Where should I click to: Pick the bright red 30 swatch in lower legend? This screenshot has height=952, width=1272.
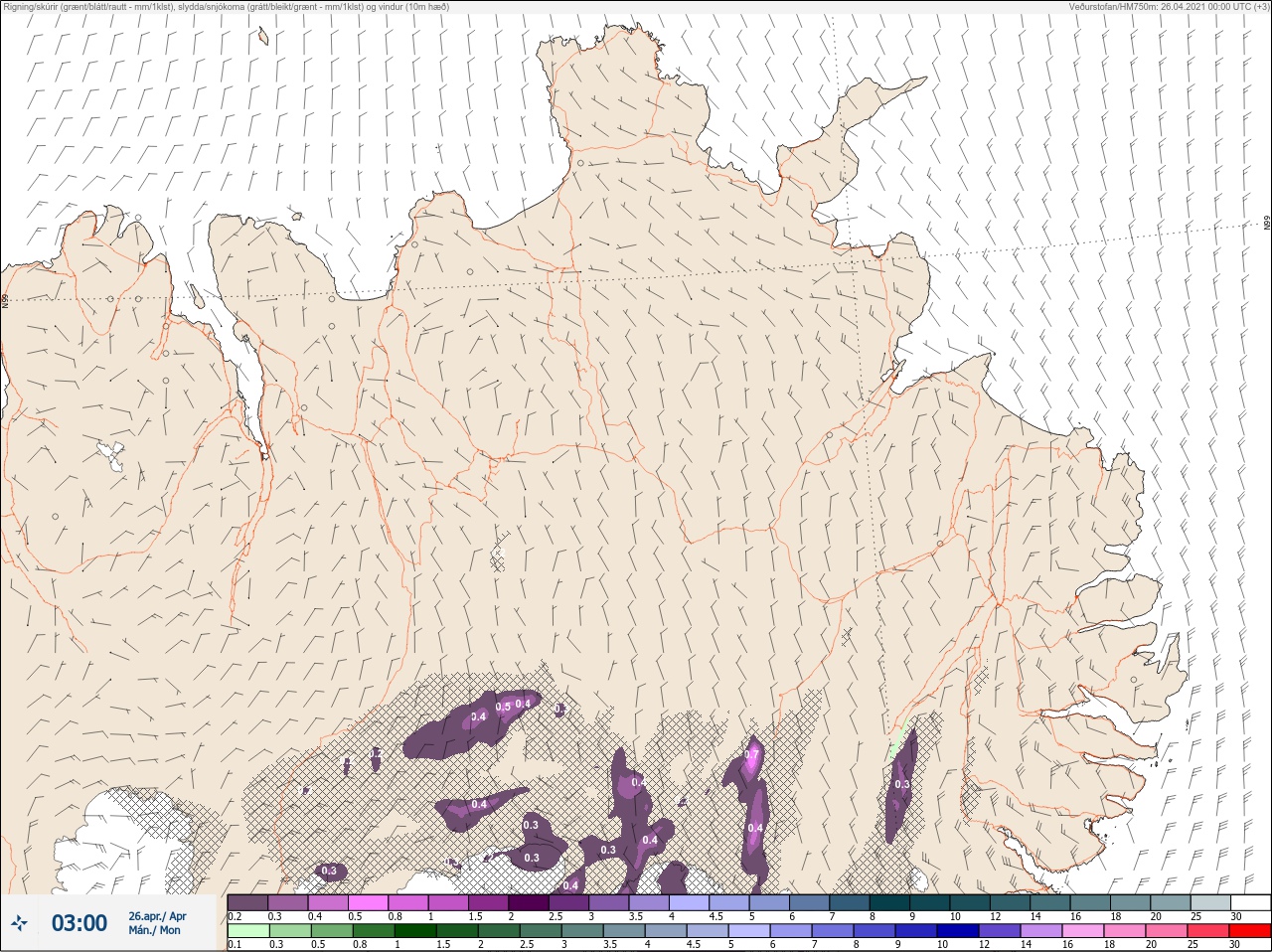point(1251,930)
